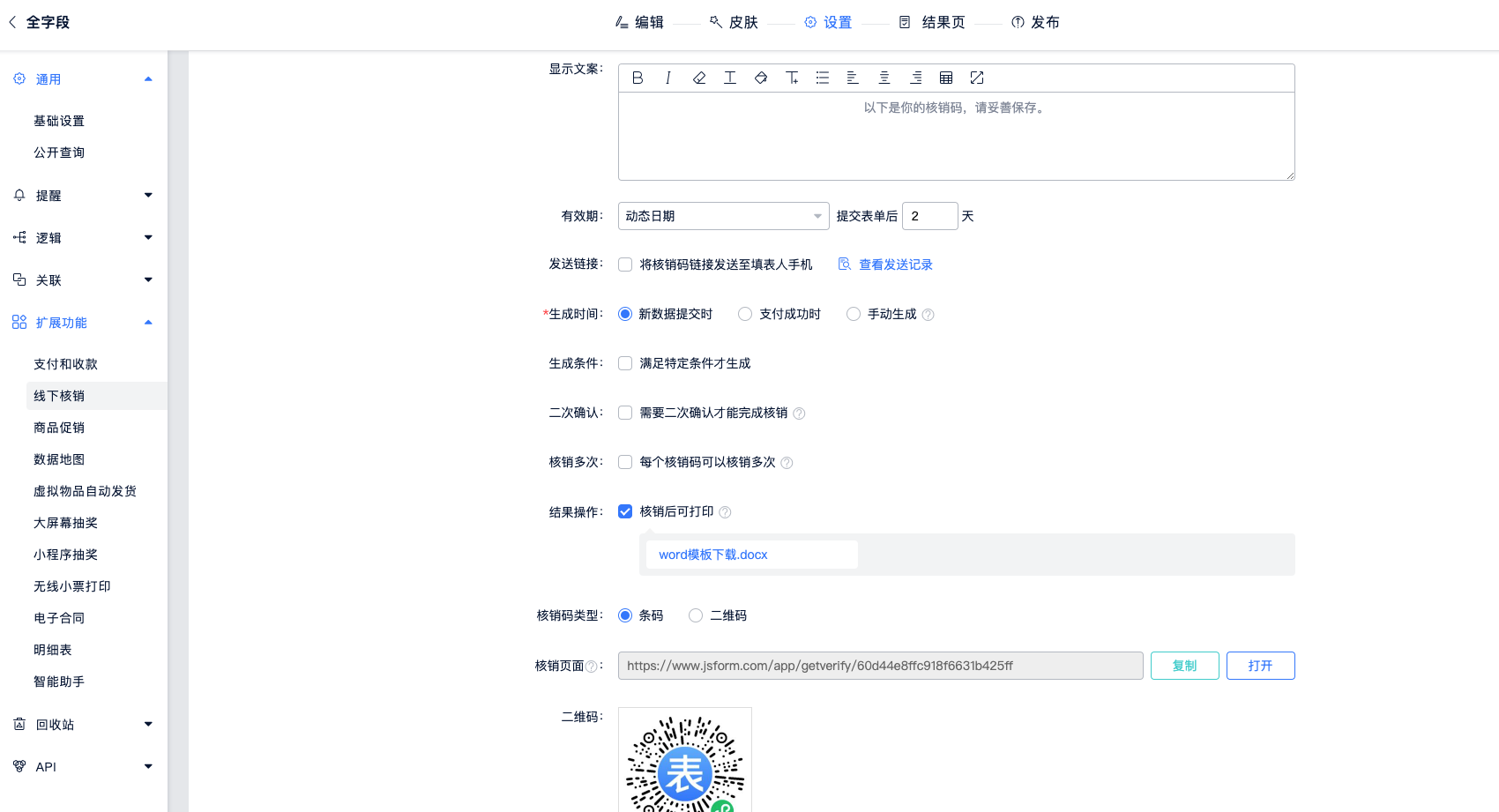Insert a table with the table icon

point(946,78)
